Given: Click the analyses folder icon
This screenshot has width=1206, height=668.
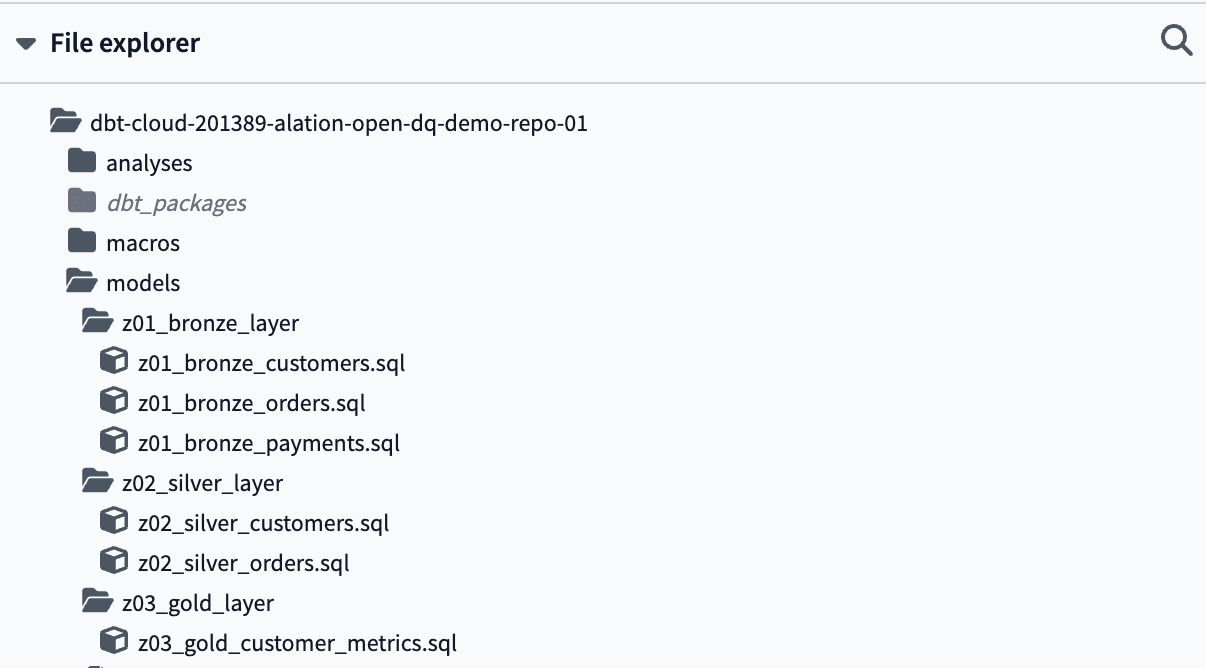Looking at the screenshot, I should coord(82,162).
